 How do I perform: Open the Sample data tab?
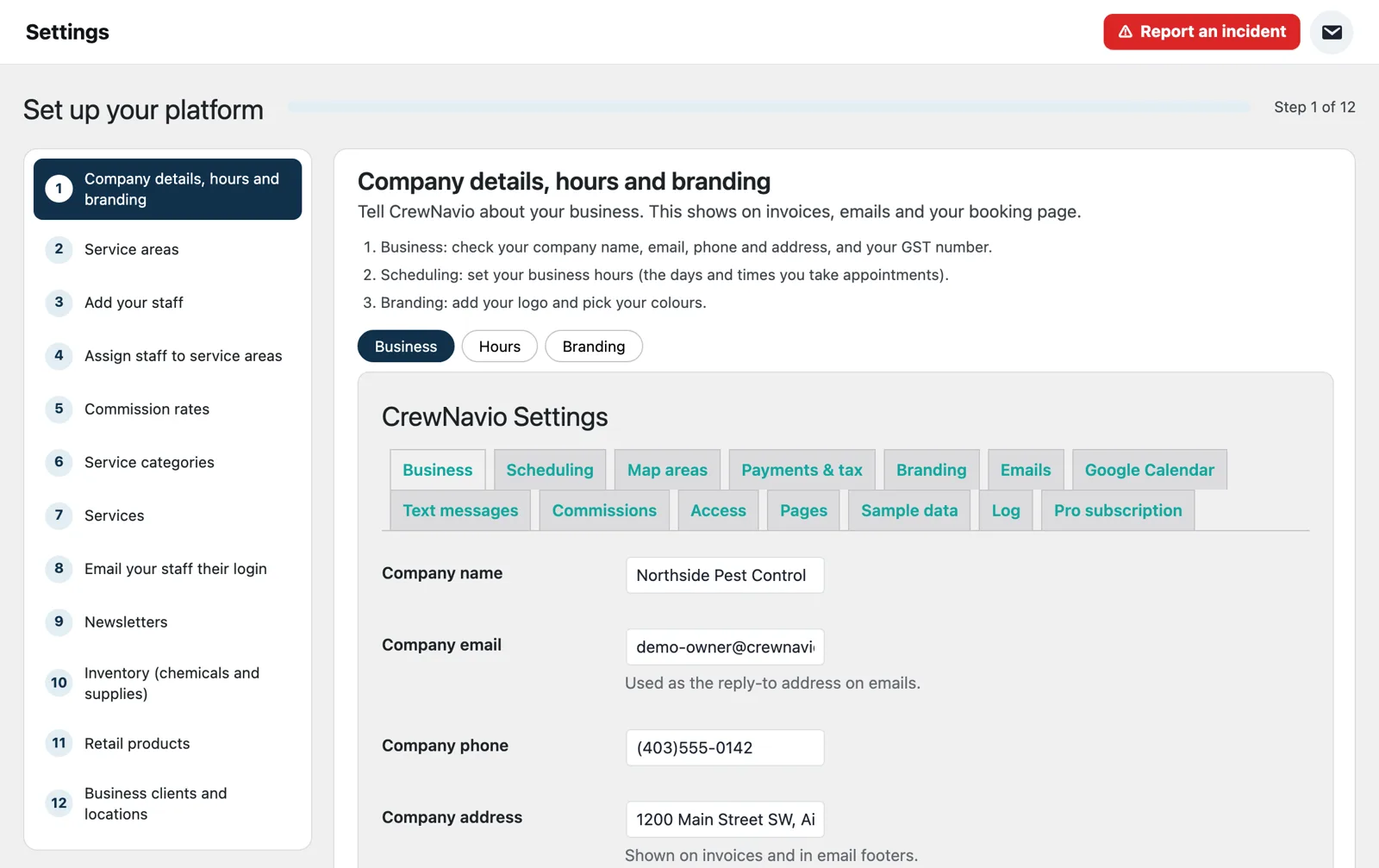point(909,510)
